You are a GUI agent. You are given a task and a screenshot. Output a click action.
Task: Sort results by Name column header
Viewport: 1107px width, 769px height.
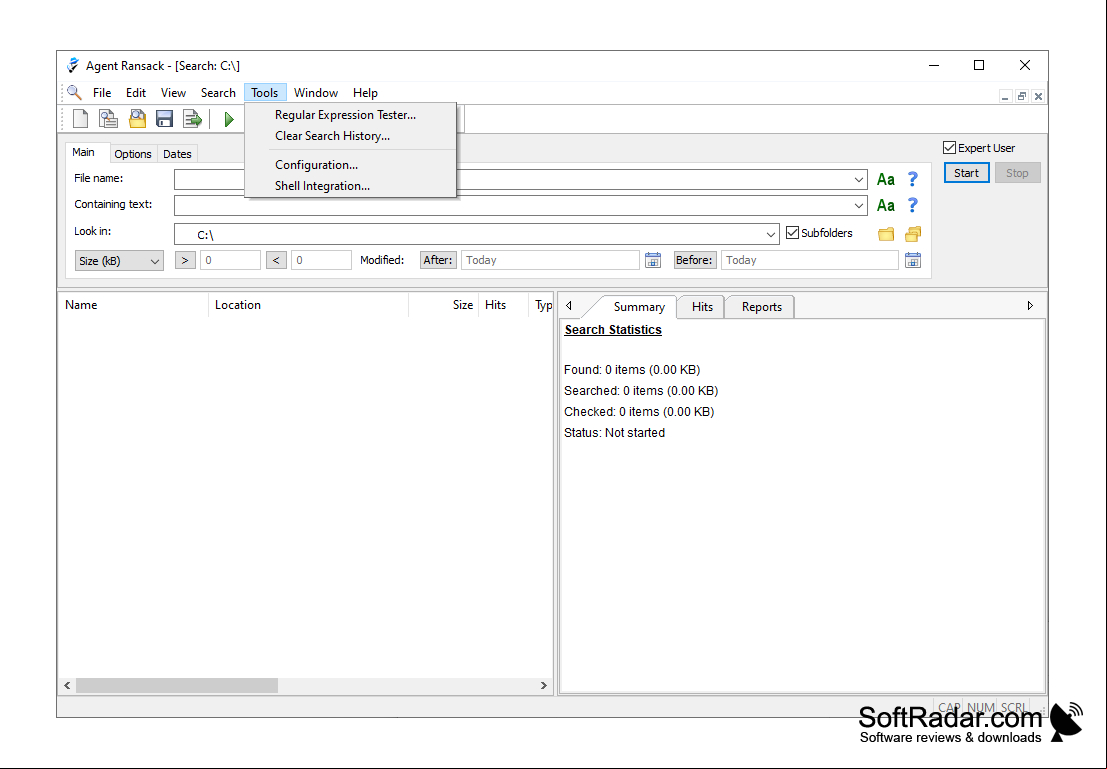point(133,305)
